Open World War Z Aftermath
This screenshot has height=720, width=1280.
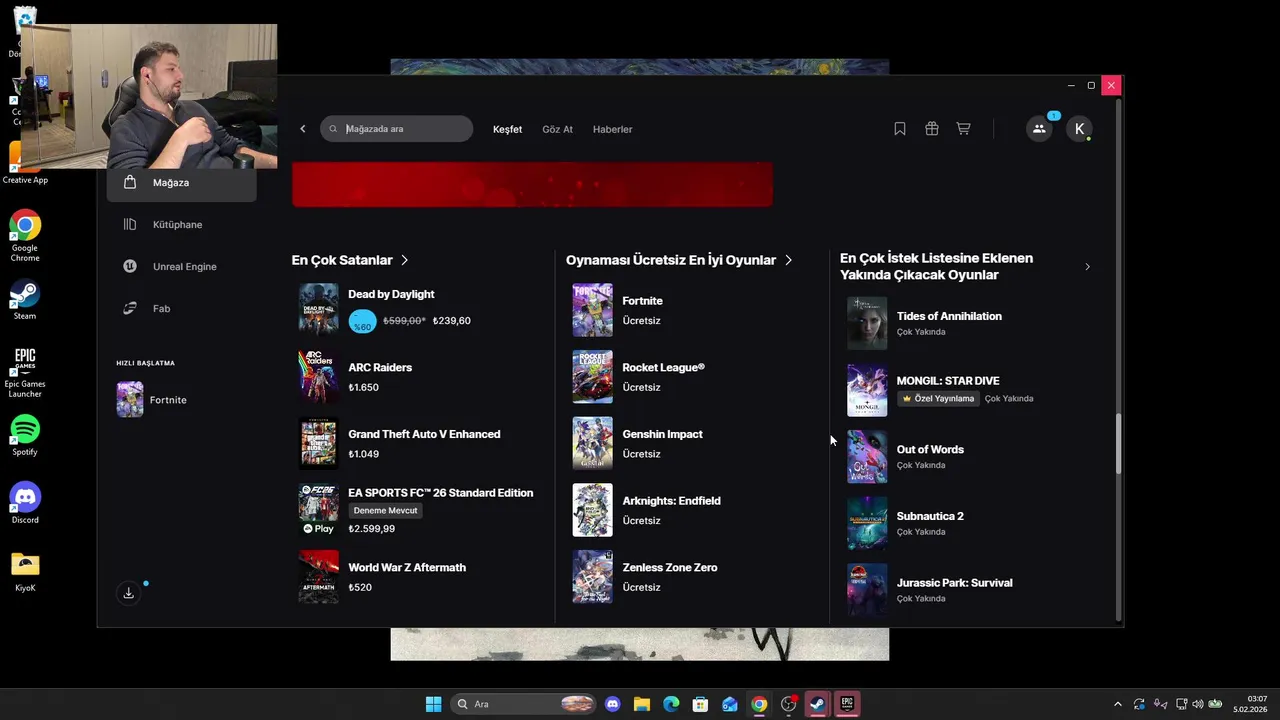click(x=418, y=577)
